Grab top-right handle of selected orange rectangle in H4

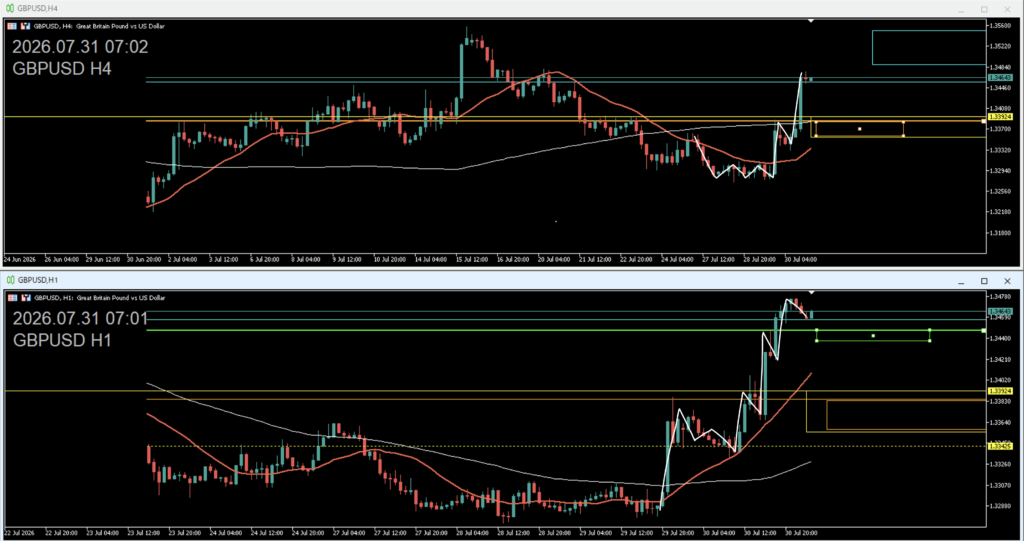(903, 122)
